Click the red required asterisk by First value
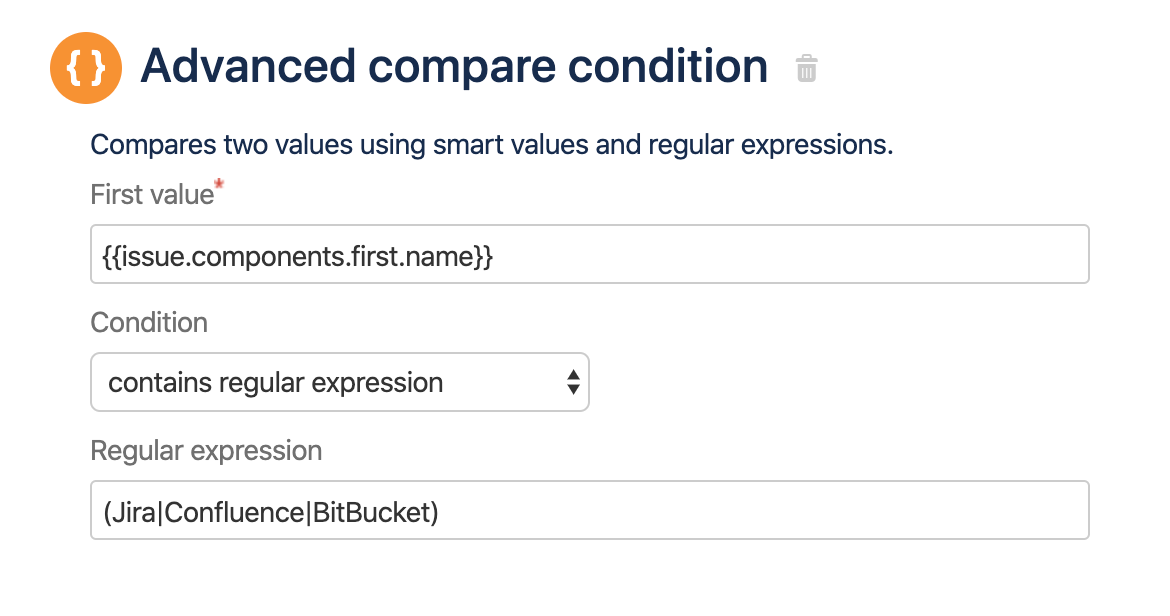 pyautogui.click(x=219, y=186)
